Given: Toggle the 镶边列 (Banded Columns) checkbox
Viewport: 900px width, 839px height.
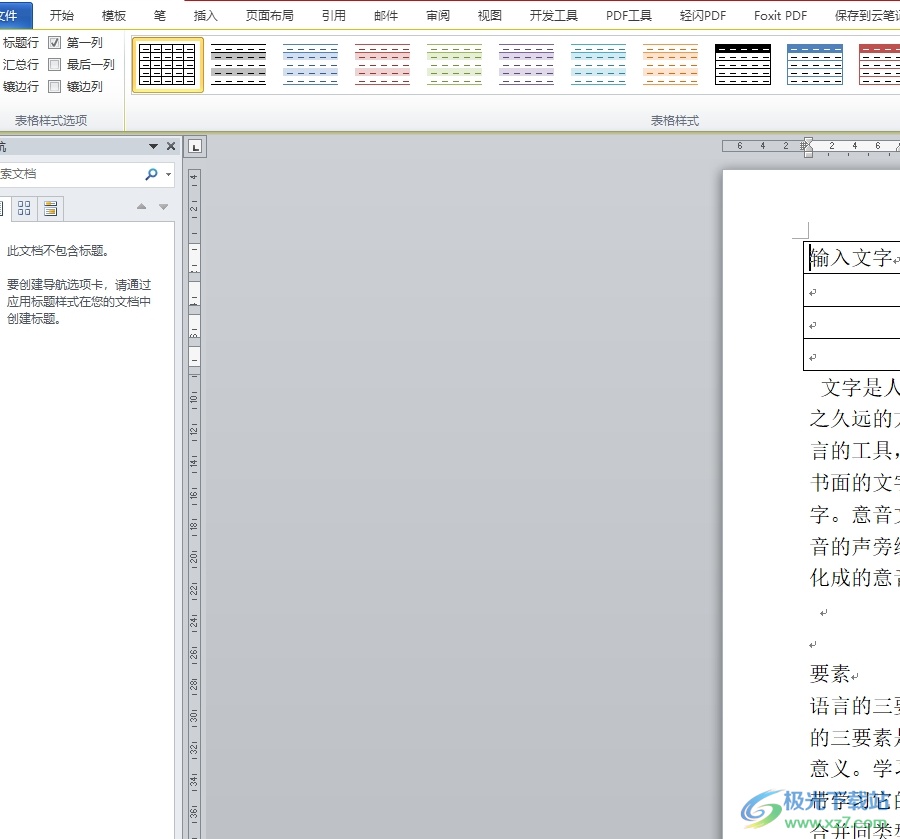Looking at the screenshot, I should [x=55, y=87].
